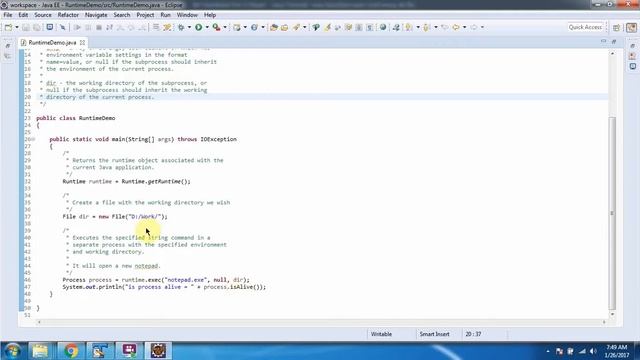Click the Open Perspective icon

tap(616, 27)
